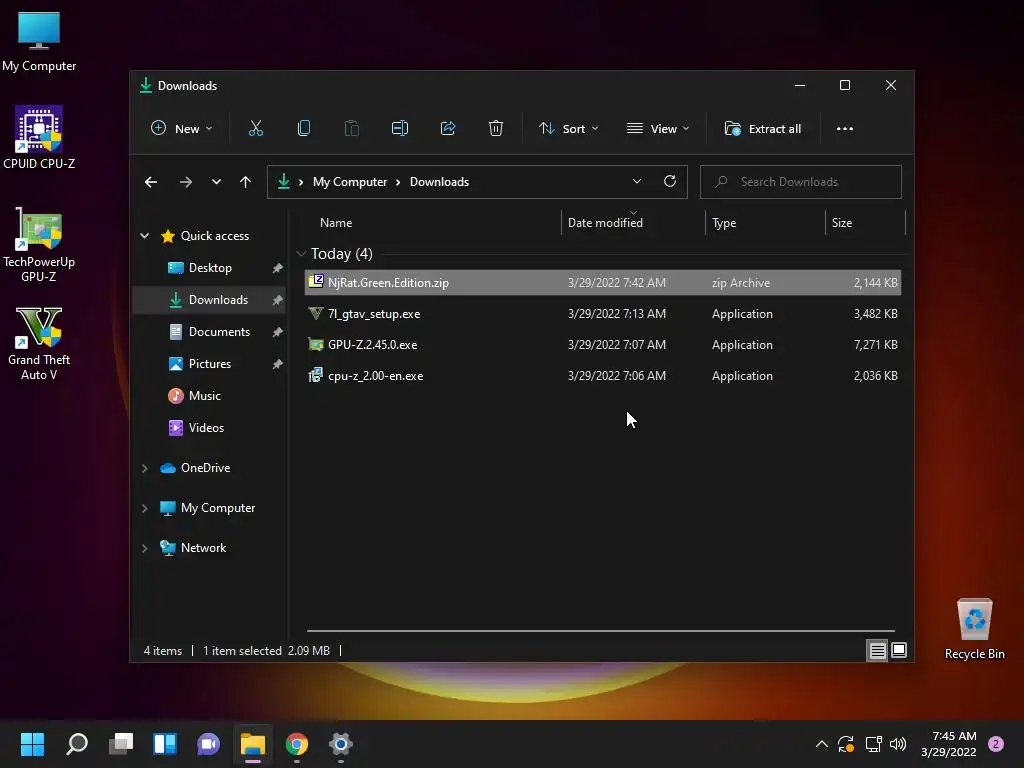Click the Delete trash can icon

click(496, 129)
